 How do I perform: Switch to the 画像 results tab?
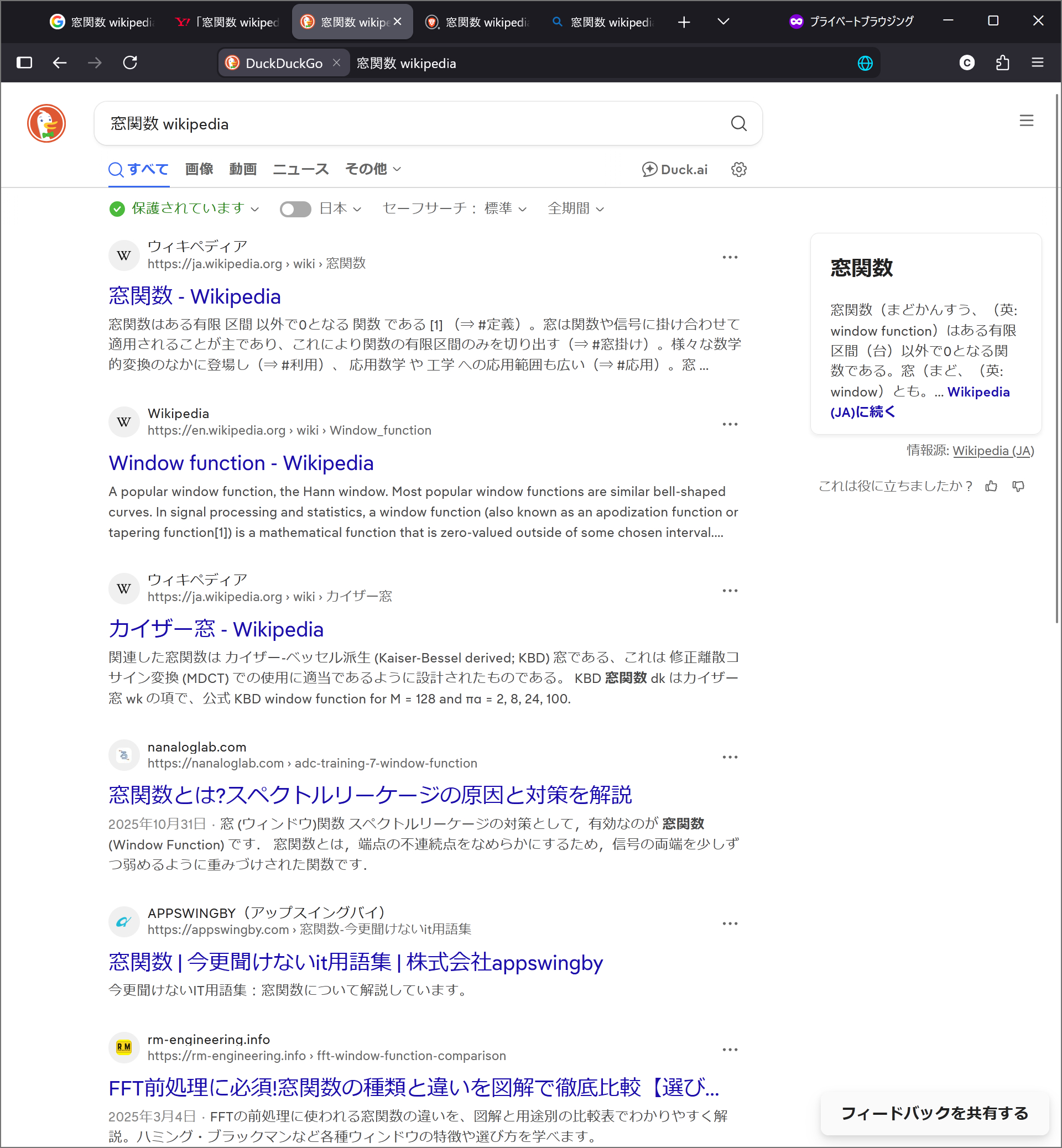(199, 169)
